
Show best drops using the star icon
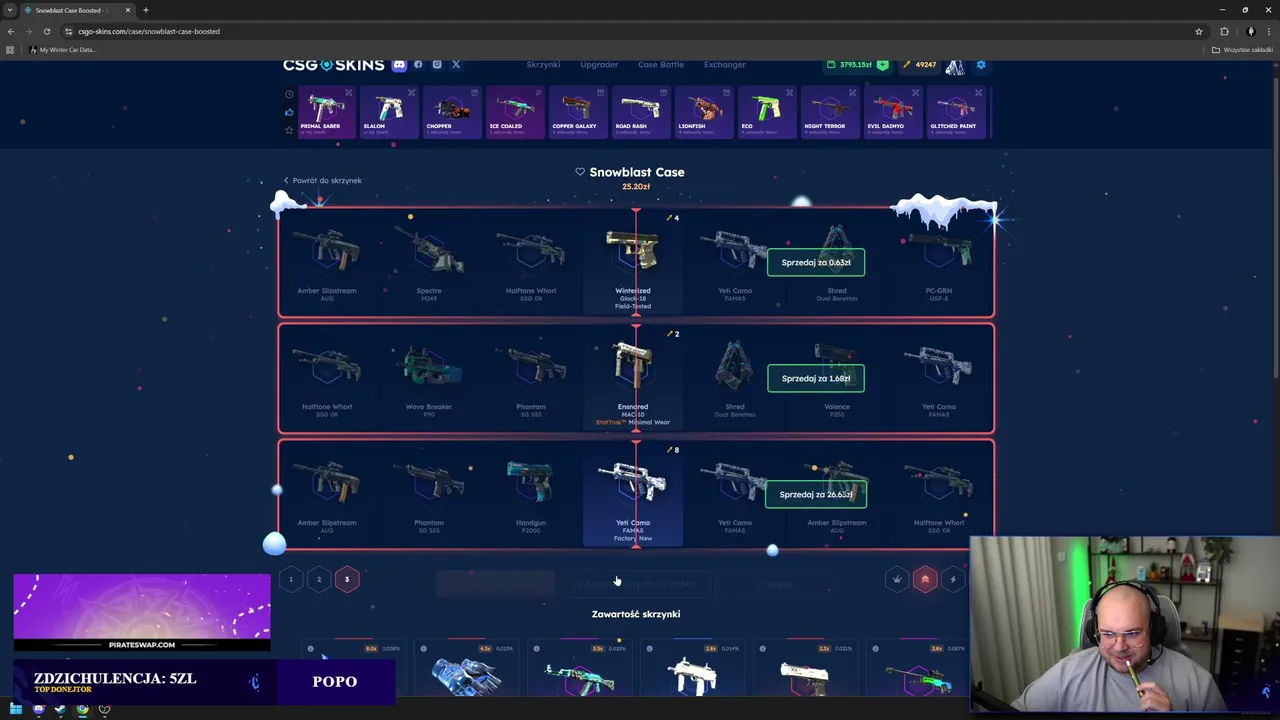coord(289,129)
